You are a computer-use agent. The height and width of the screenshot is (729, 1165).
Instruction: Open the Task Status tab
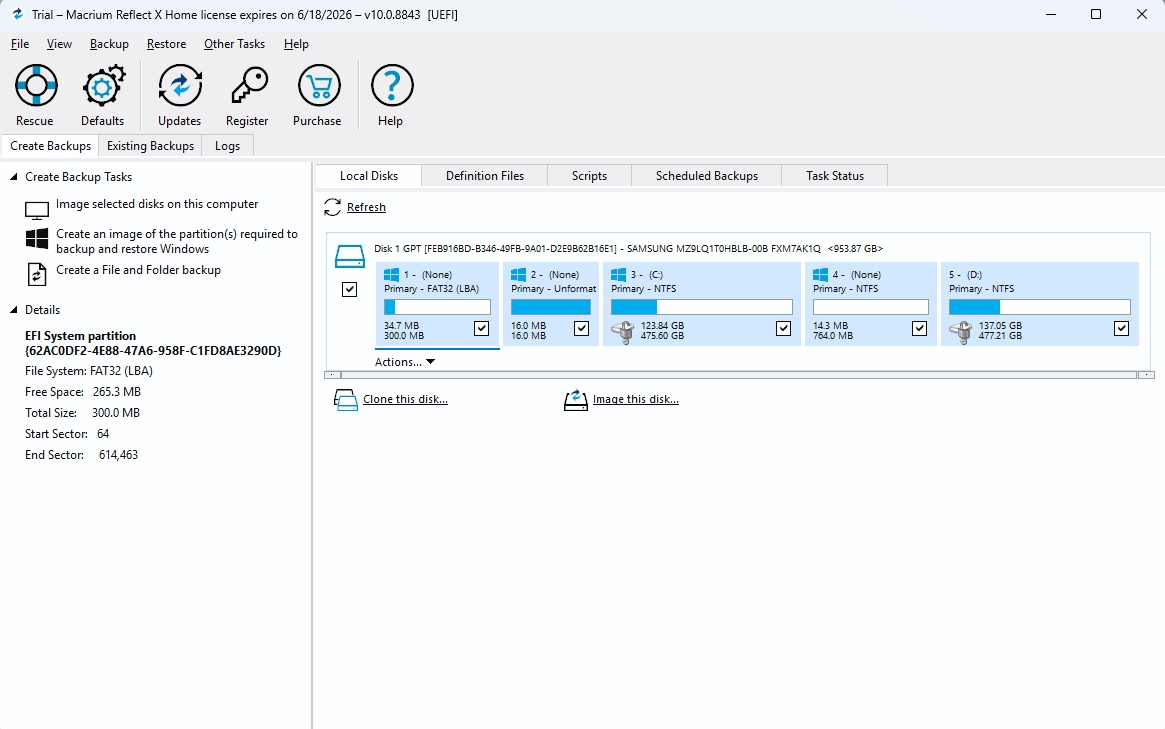click(x=834, y=176)
